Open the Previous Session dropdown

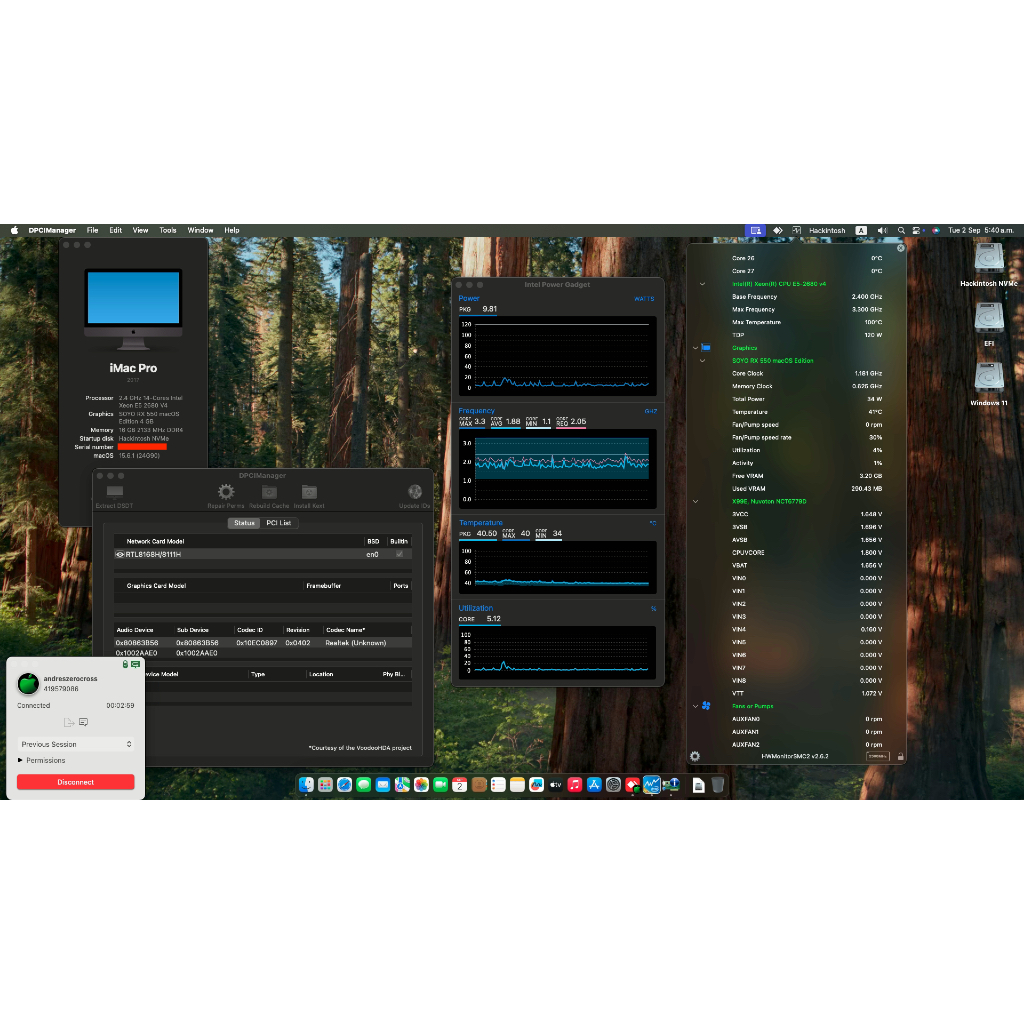click(76, 744)
